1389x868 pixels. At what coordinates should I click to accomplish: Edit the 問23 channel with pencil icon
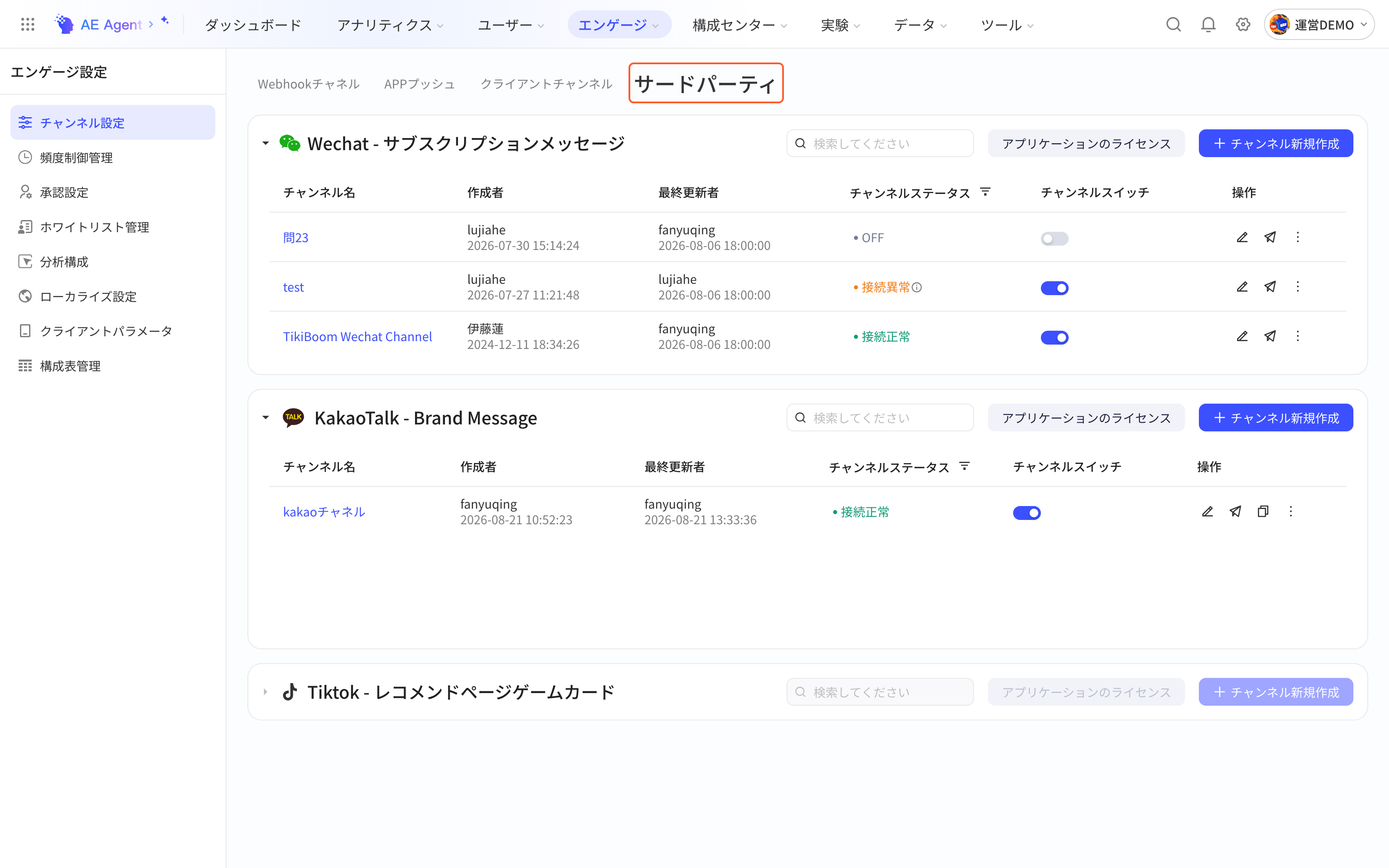pyautogui.click(x=1242, y=237)
